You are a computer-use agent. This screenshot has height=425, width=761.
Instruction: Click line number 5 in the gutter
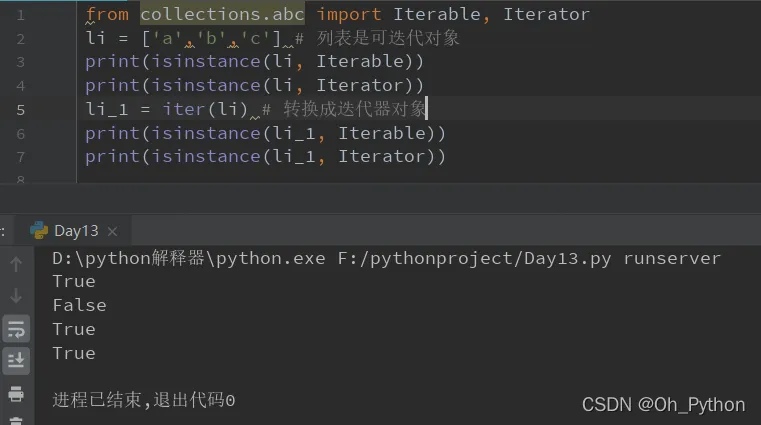pyautogui.click(x=21, y=109)
